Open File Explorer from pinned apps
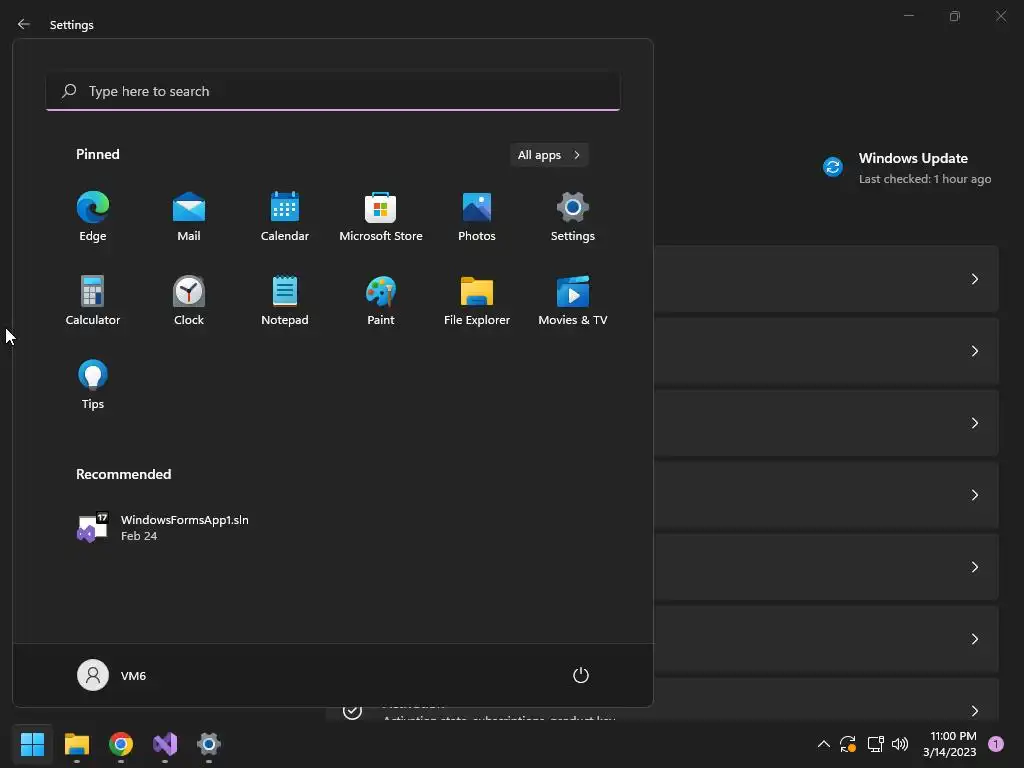The image size is (1024, 768). point(477,301)
